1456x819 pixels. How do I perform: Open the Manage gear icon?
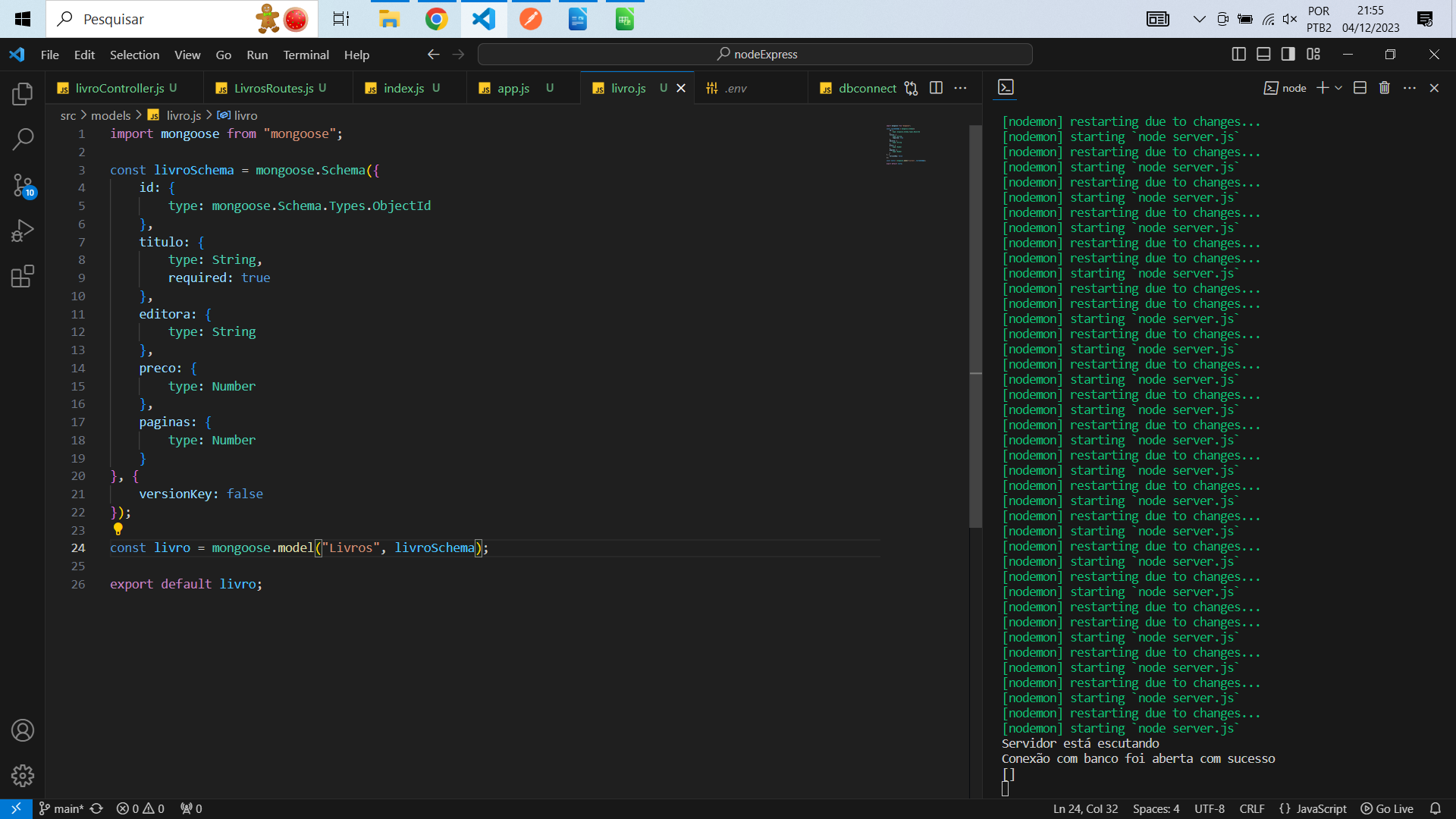pyautogui.click(x=23, y=776)
